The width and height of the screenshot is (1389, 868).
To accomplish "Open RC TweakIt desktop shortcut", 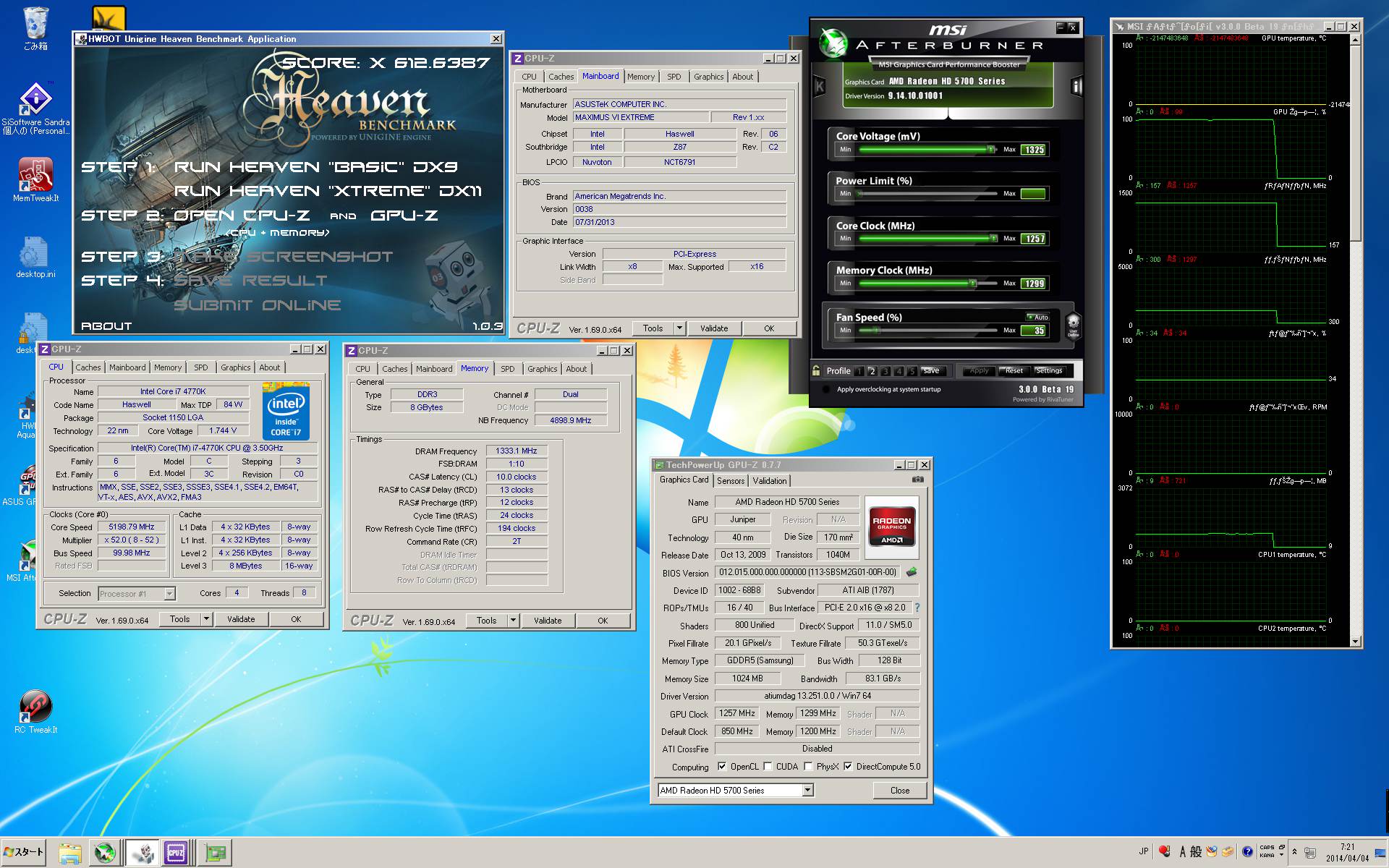I will 35,712.
